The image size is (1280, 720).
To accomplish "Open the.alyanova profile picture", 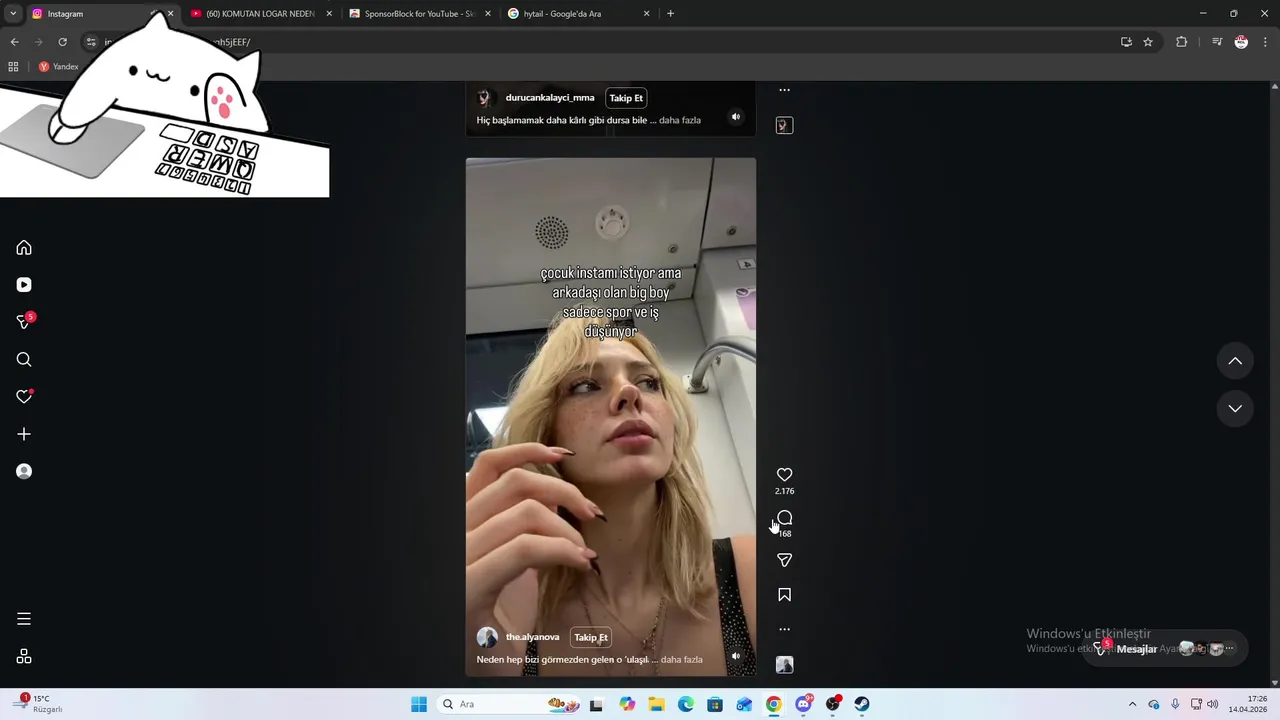I will coord(487,637).
